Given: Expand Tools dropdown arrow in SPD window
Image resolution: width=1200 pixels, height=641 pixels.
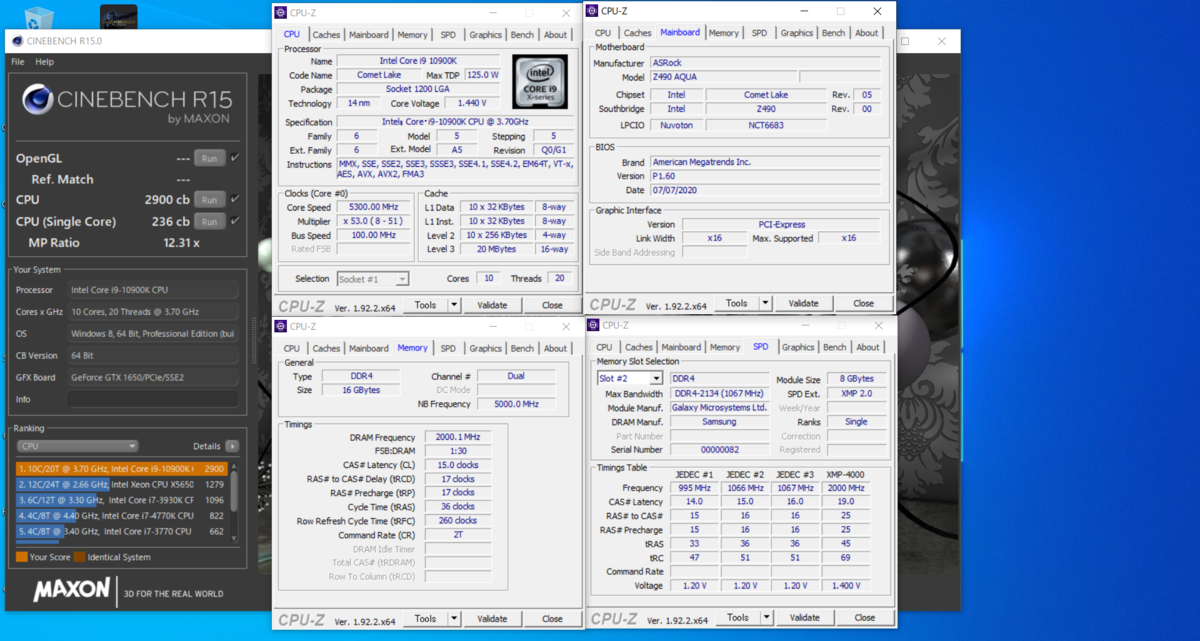Looking at the screenshot, I should 767,618.
